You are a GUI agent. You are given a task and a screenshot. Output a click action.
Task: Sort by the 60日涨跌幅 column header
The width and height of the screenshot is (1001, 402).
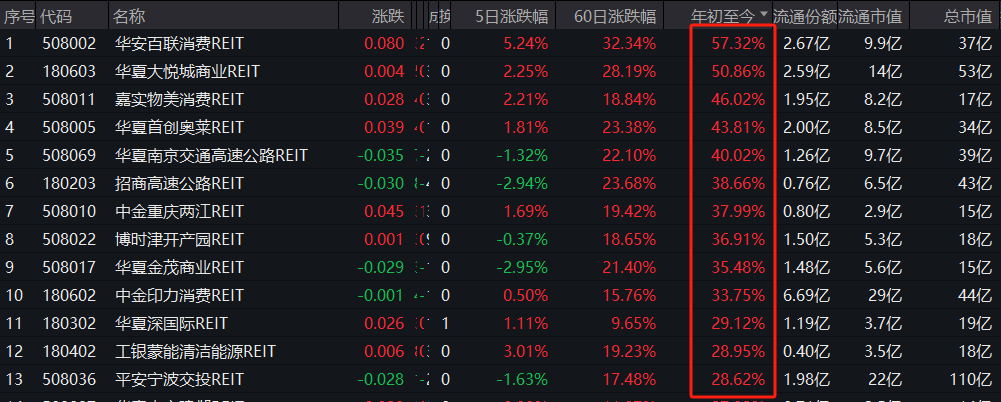(x=615, y=16)
